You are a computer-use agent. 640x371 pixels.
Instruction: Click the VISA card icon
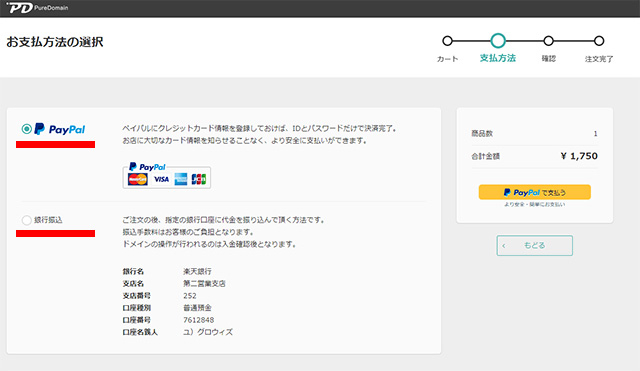161,179
